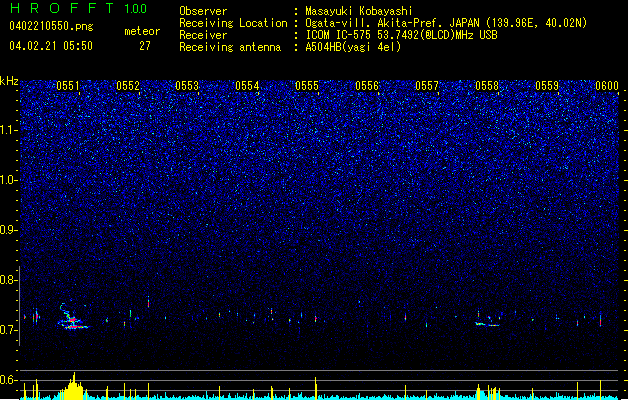Image resolution: width=629 pixels, height=400 pixels.
Task: Click the 0.8 kHz axis label
Action: click(9, 280)
